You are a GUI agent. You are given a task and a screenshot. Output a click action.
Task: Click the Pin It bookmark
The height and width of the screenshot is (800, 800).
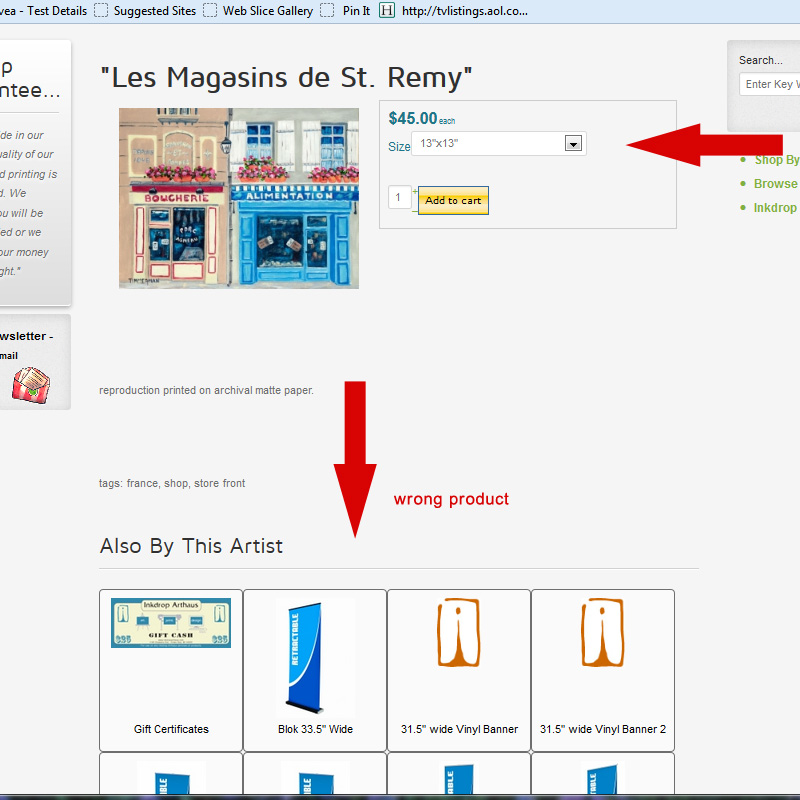pos(356,11)
